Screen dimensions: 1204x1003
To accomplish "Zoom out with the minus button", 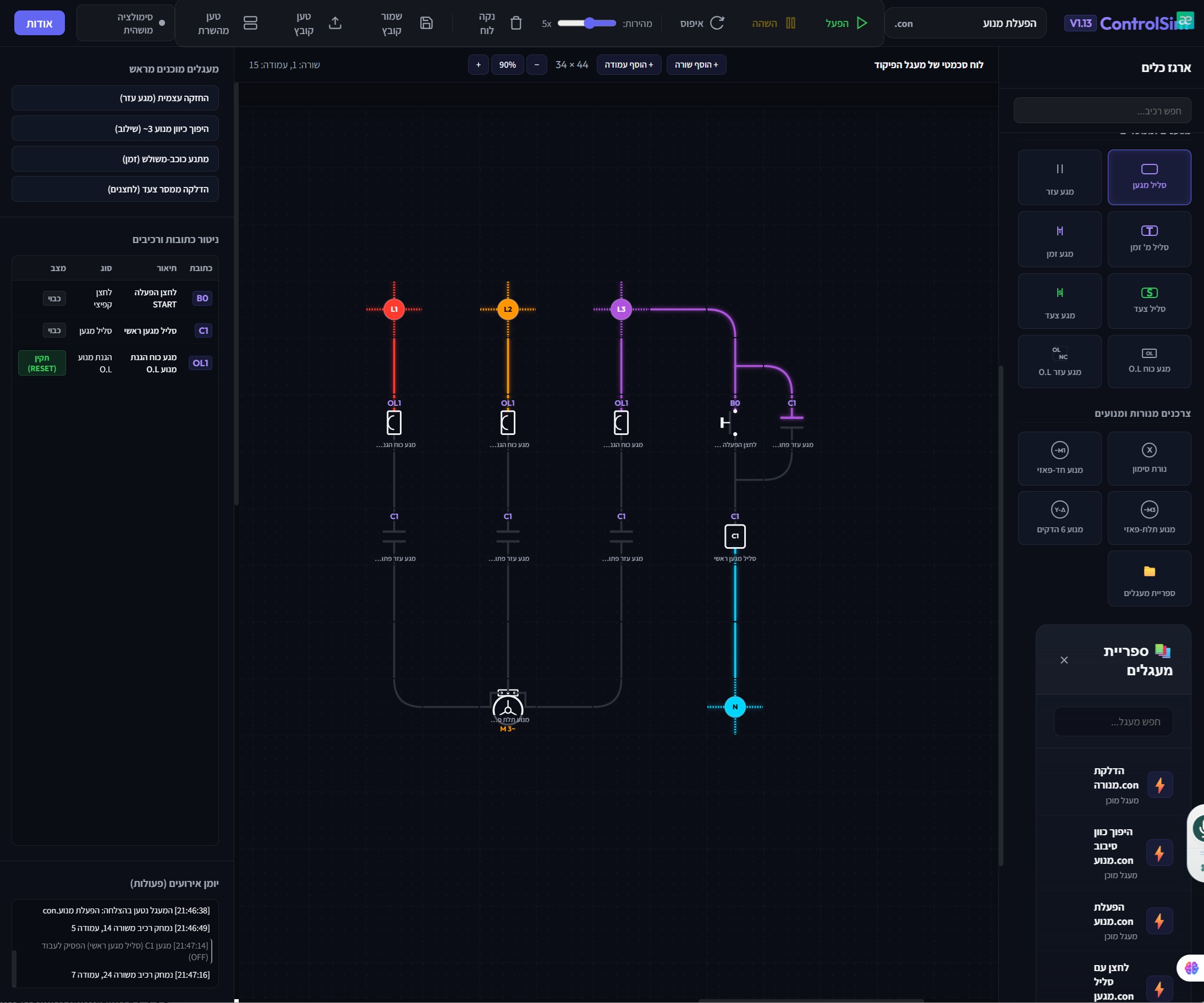I will (537, 65).
